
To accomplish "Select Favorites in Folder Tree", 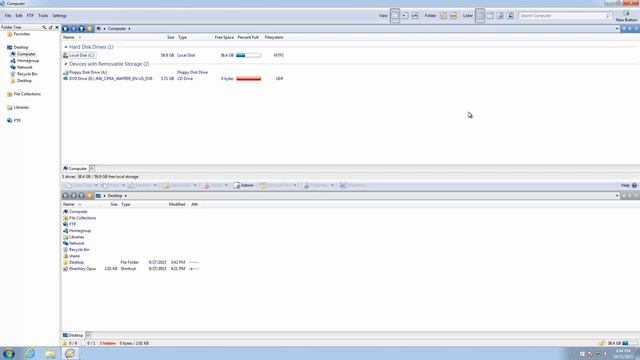I will (19, 34).
